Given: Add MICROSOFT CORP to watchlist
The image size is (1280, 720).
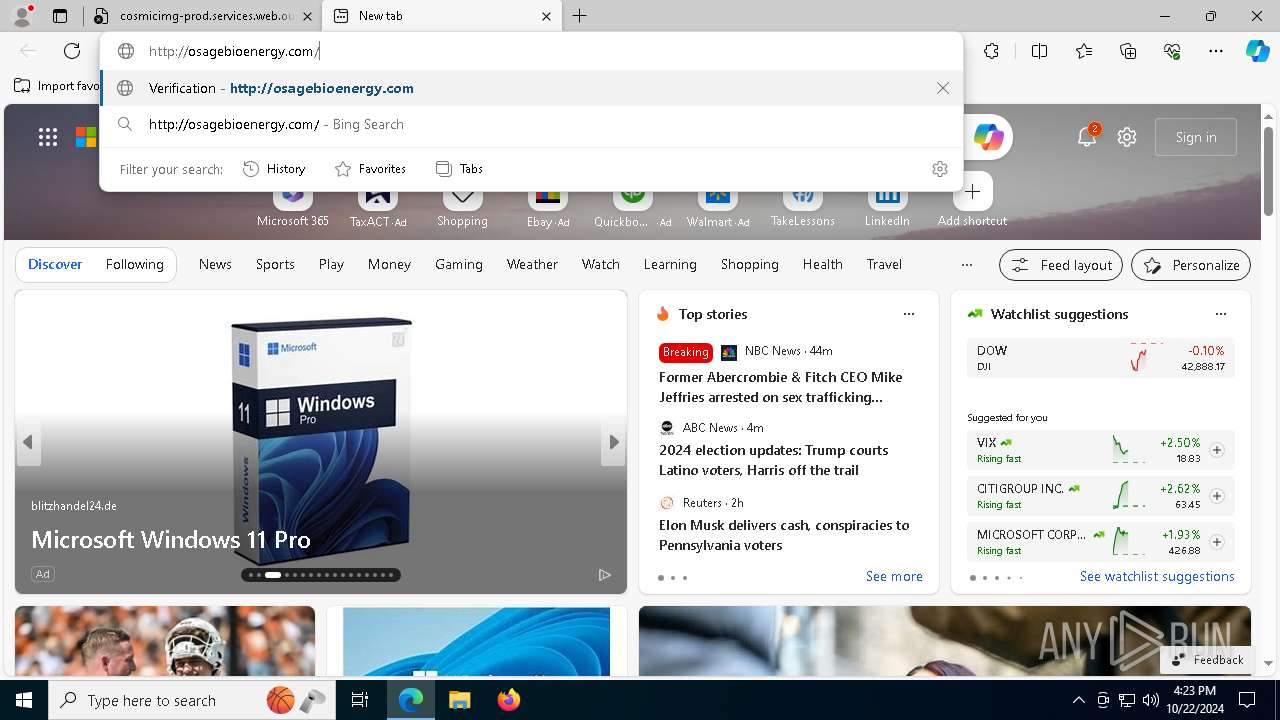Looking at the screenshot, I should tap(1217, 542).
